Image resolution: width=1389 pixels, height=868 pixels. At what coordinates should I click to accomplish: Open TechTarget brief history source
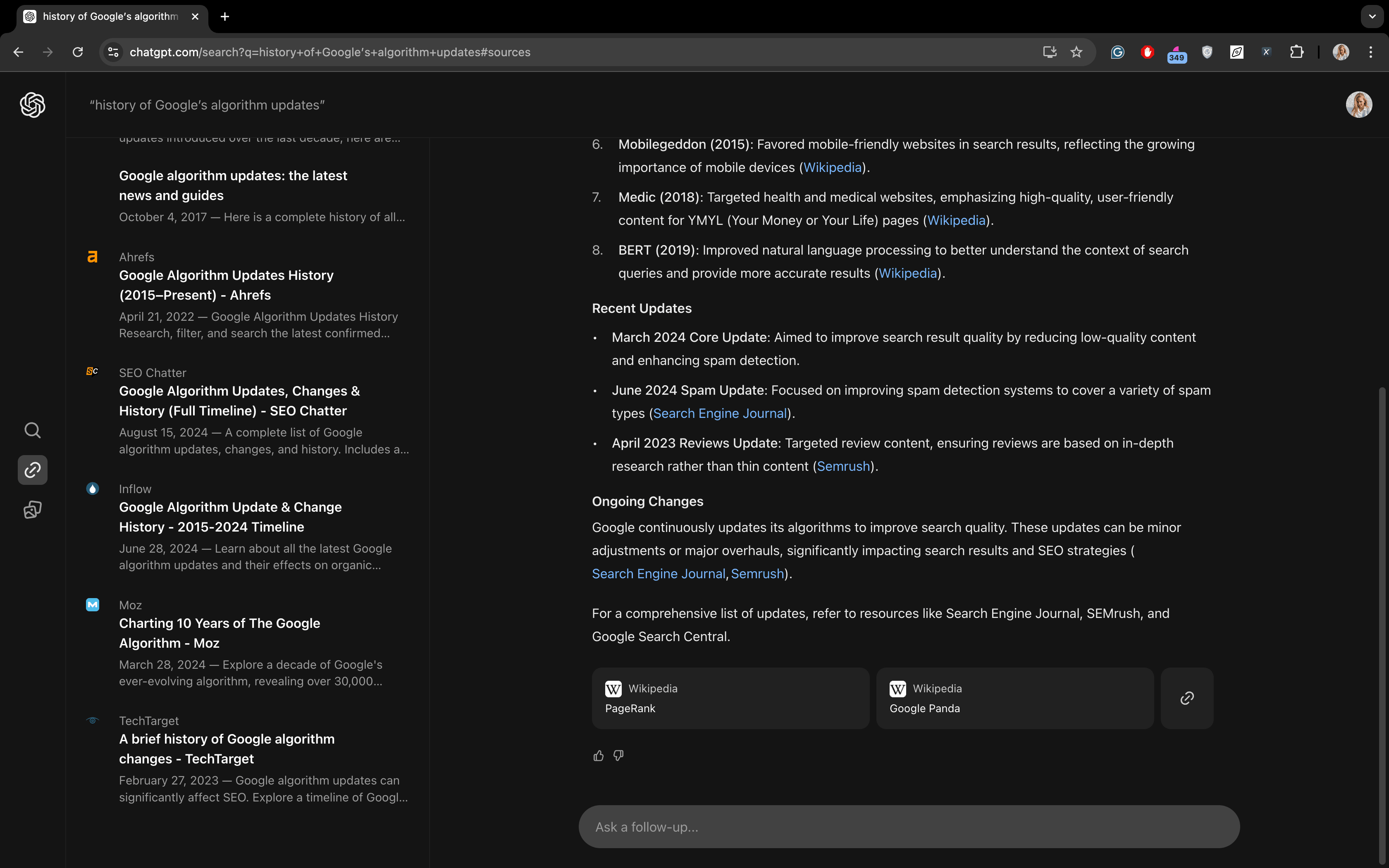point(227,749)
